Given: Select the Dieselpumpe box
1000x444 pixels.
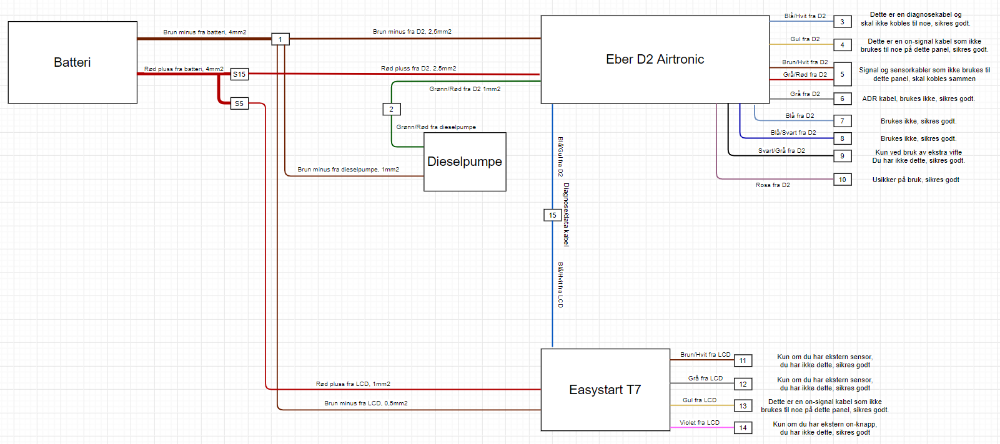Looking at the screenshot, I should click(x=465, y=161).
